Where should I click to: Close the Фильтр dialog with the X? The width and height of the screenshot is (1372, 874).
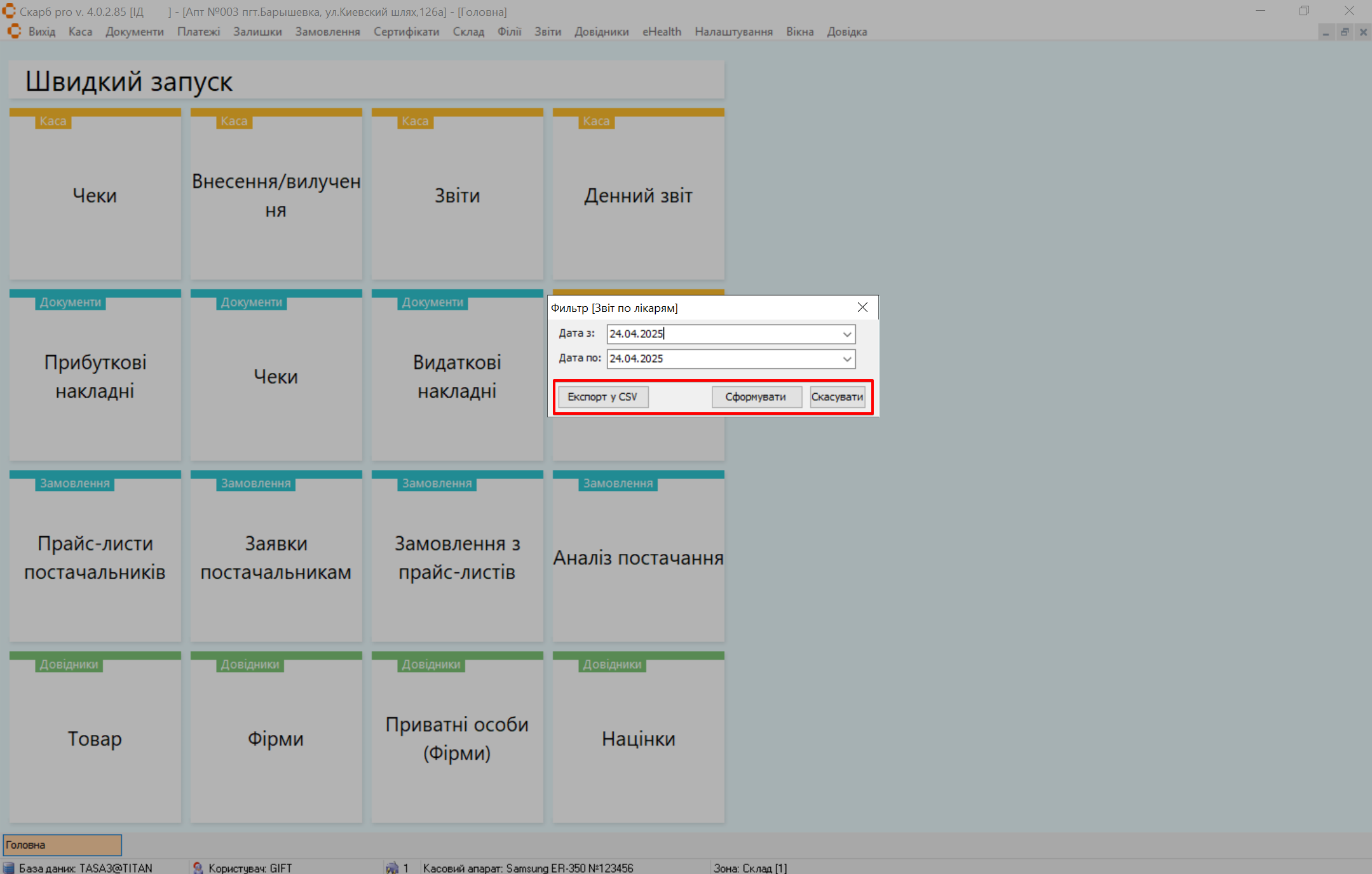tap(862, 307)
